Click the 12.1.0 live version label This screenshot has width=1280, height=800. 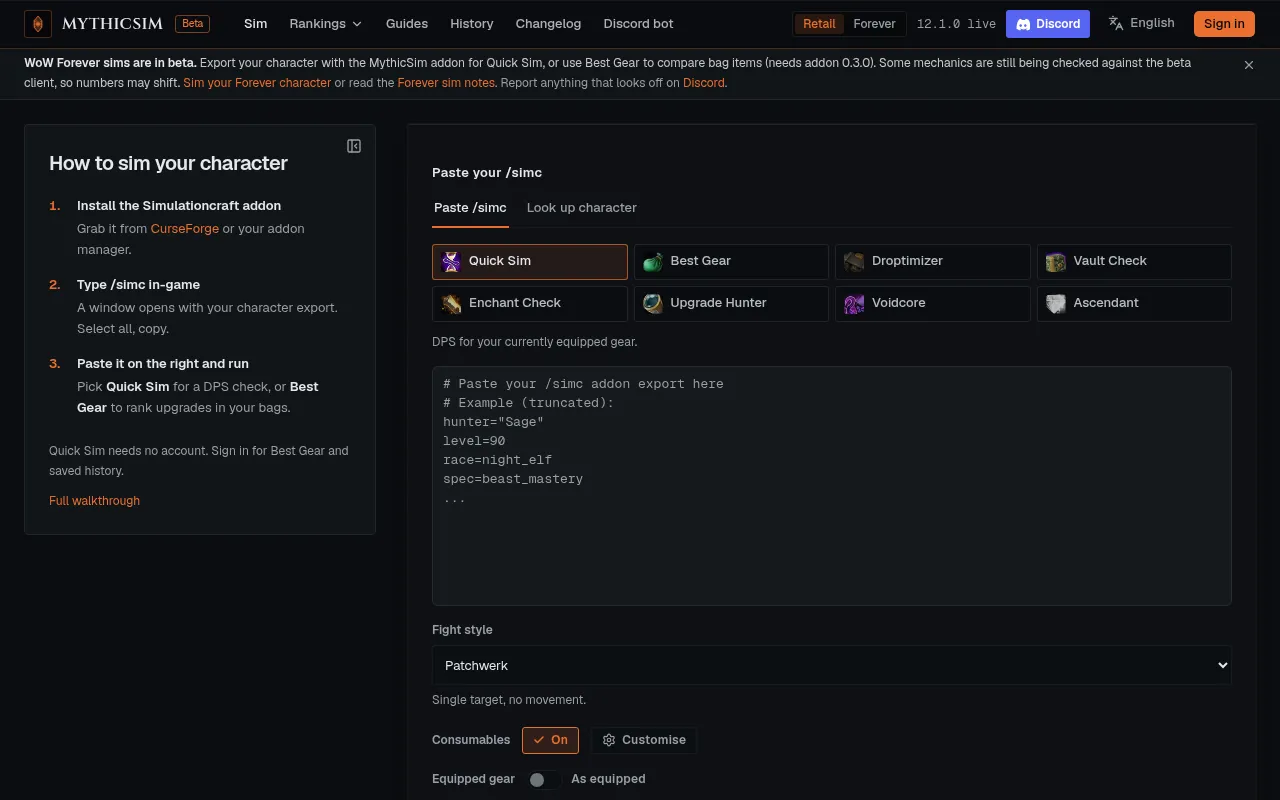(956, 24)
